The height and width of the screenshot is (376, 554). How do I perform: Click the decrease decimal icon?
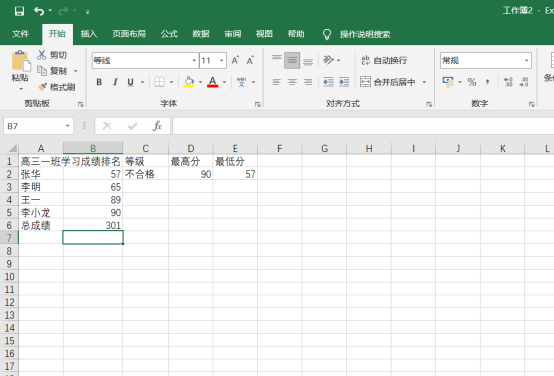[524, 82]
